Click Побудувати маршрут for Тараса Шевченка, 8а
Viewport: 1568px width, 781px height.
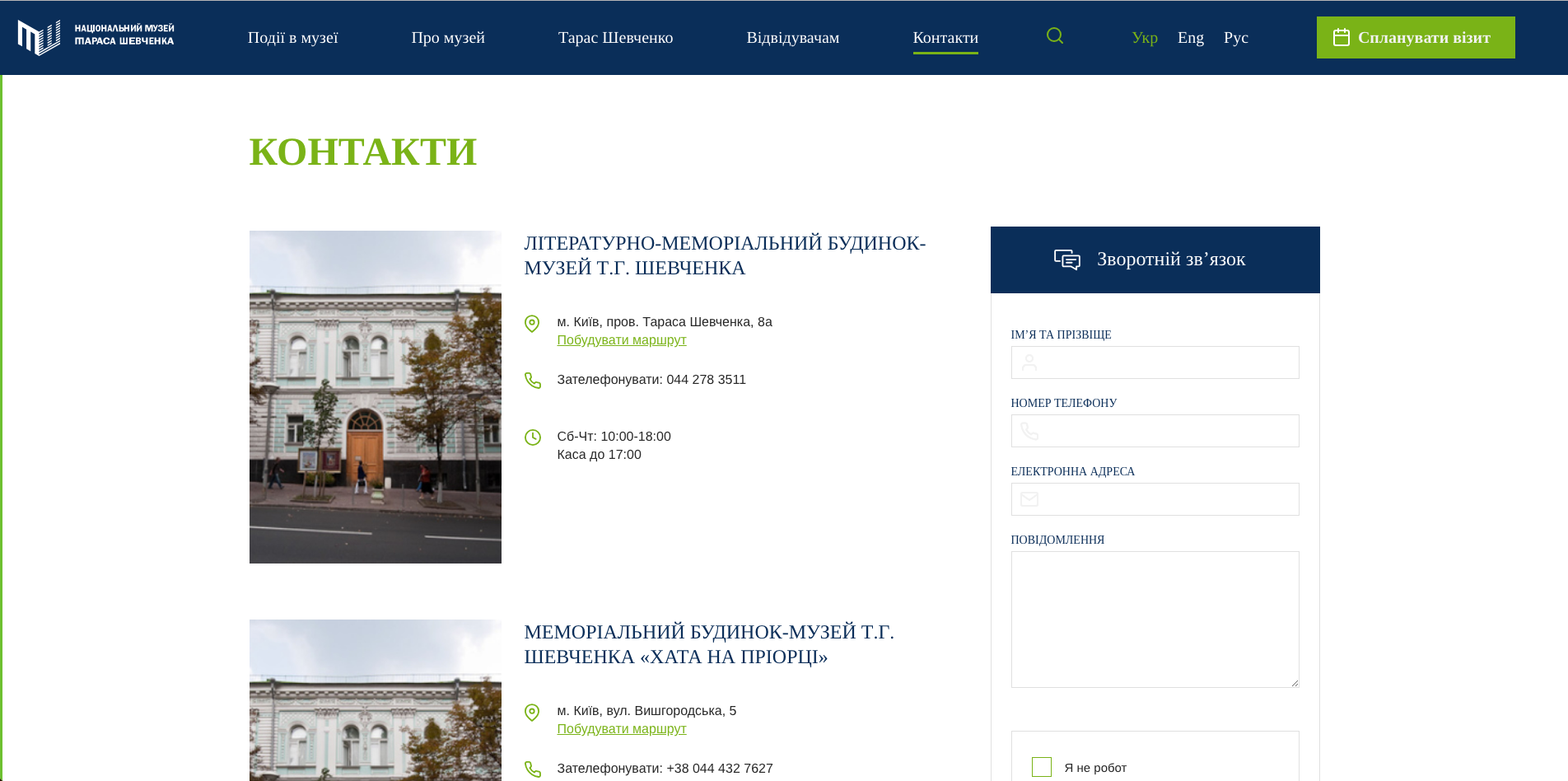pos(622,340)
